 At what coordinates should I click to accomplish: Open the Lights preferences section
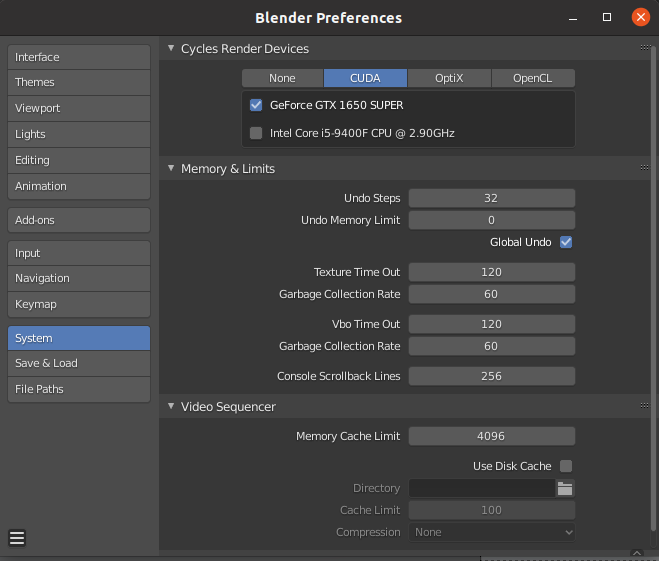click(x=79, y=134)
